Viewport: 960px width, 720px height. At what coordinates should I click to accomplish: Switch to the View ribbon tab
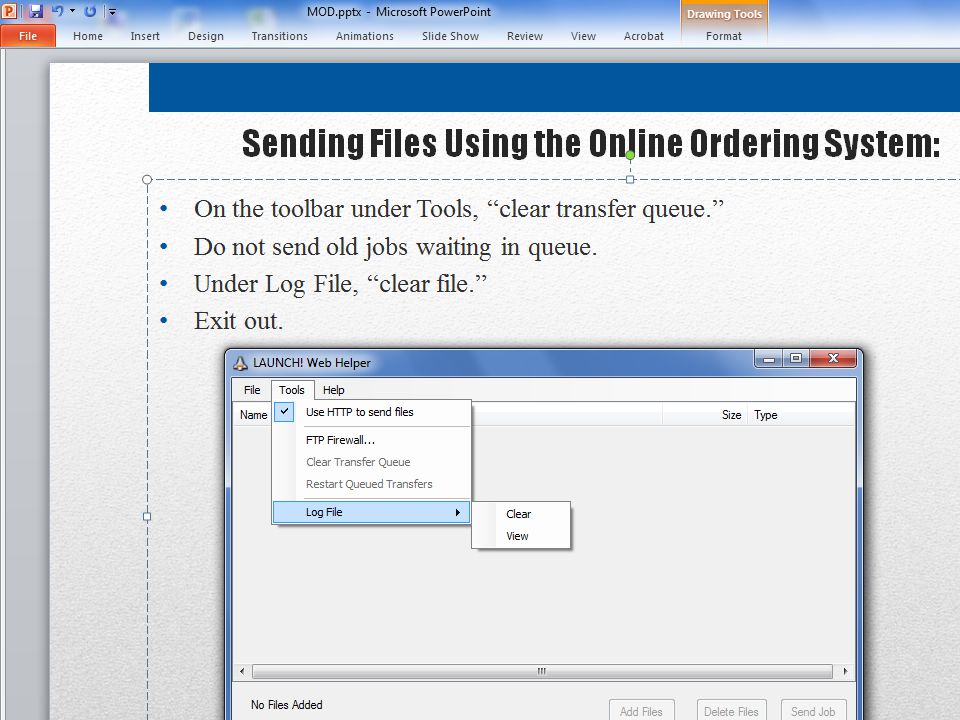(583, 36)
